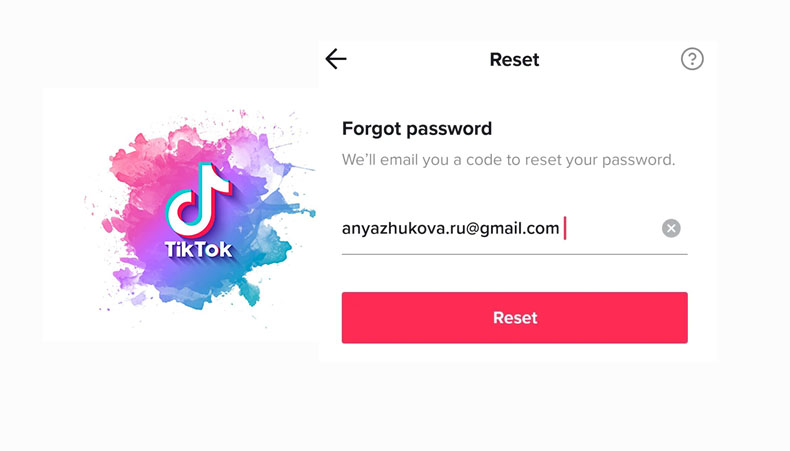Viewport: 790px width, 451px height.
Task: Click the pink text cursor after the email
Action: pyautogui.click(x=565, y=228)
